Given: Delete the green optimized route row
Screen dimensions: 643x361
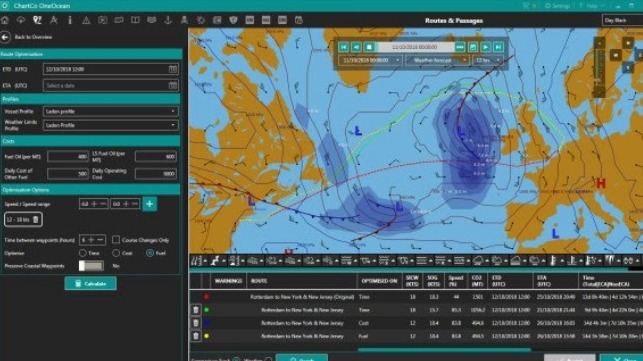Looking at the screenshot, I should coord(196,310).
